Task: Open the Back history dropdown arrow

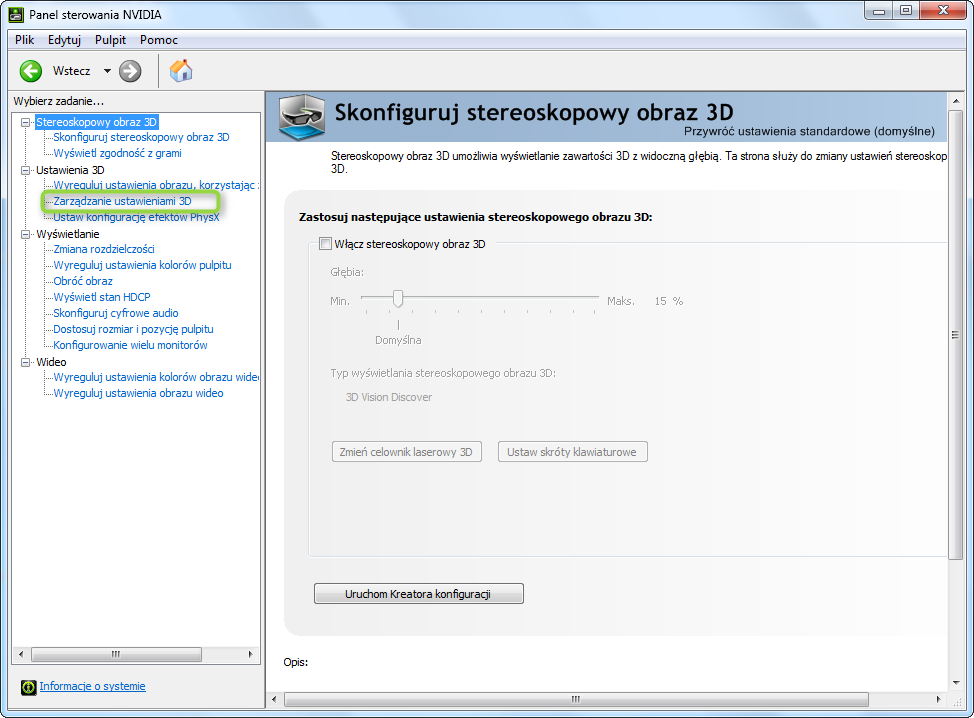Action: tap(107, 71)
